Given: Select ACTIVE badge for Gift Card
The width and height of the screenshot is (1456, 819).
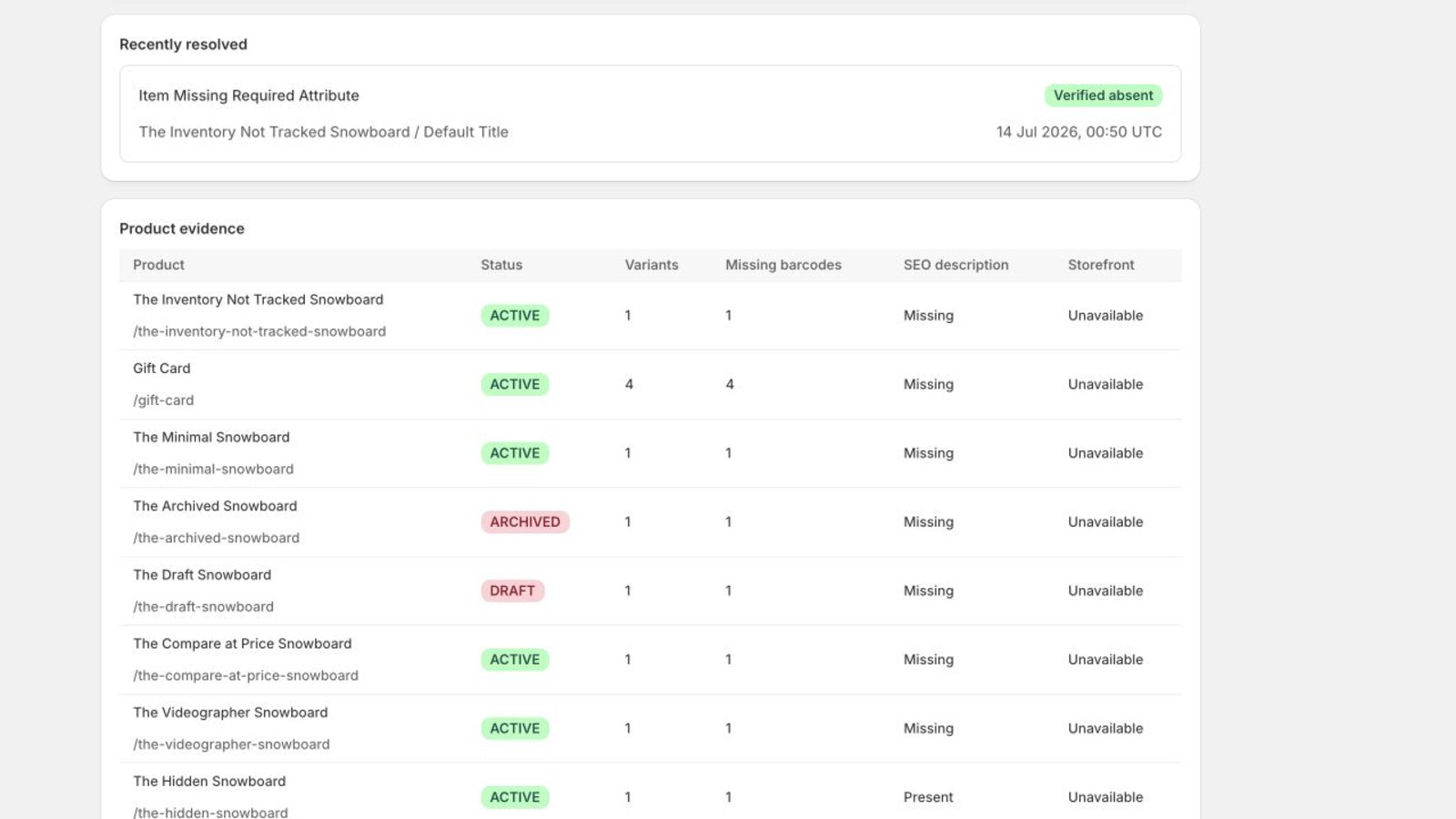Looking at the screenshot, I should pos(515,384).
